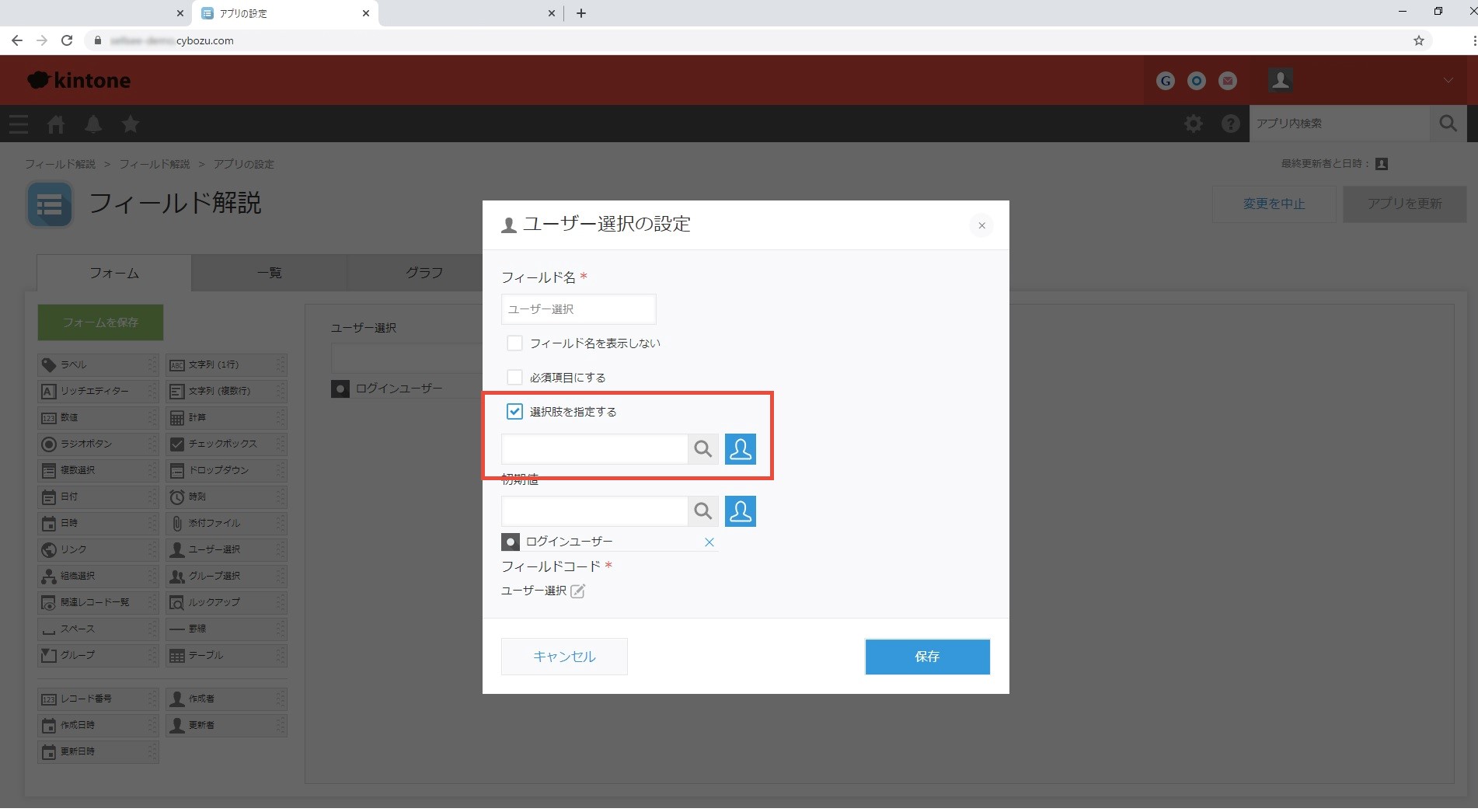Go back in the browser
1478x812 pixels.
pyautogui.click(x=17, y=40)
